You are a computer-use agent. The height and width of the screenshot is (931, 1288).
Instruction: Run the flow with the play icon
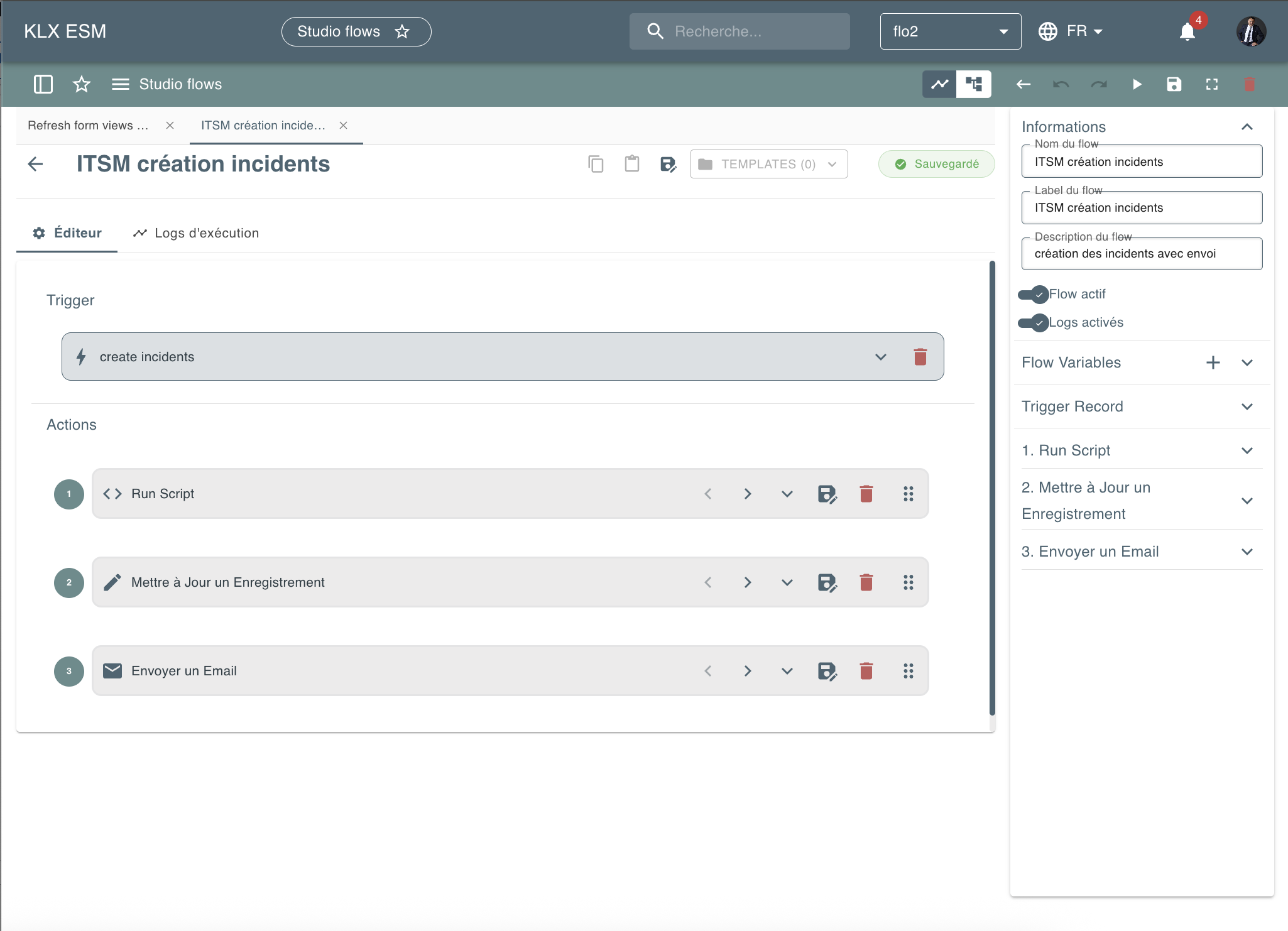click(x=1137, y=84)
